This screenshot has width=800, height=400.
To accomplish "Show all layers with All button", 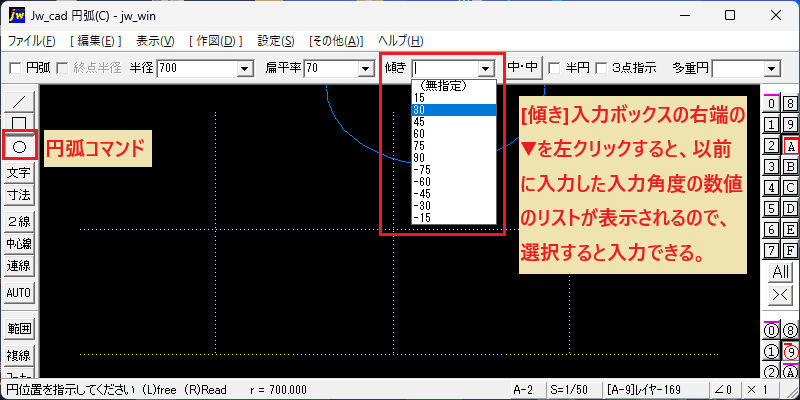I will tap(781, 272).
